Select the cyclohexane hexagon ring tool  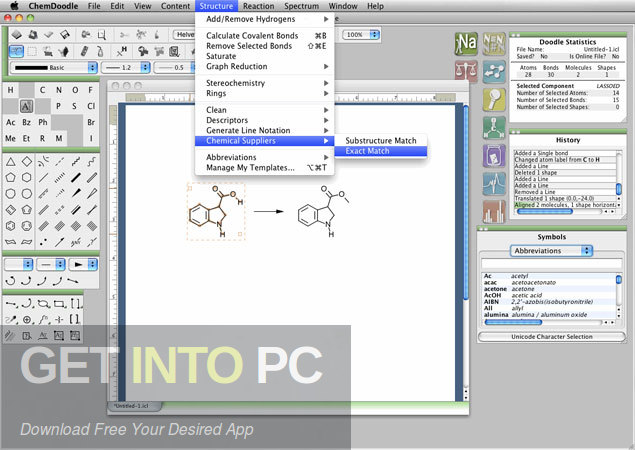point(27,177)
